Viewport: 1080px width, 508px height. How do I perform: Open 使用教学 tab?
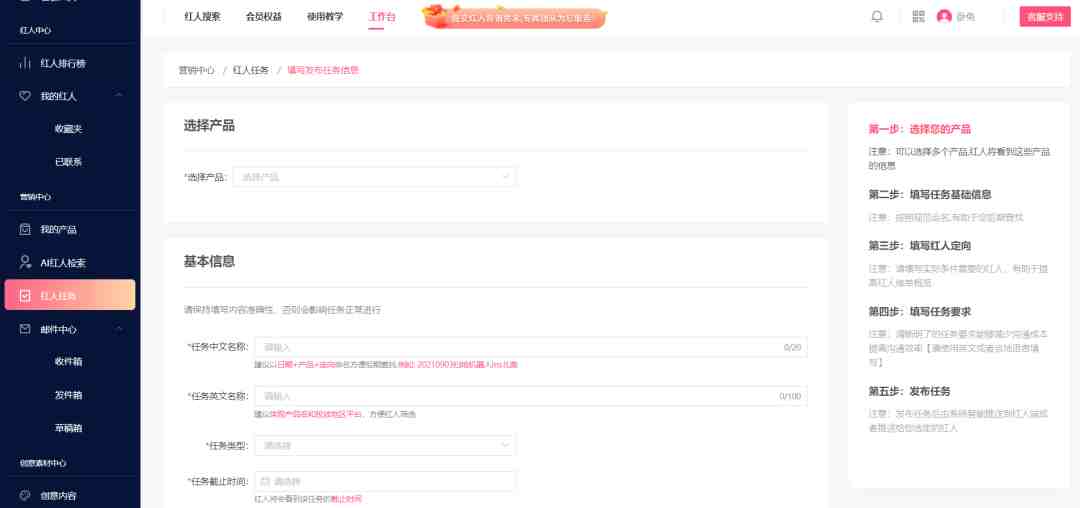pyautogui.click(x=325, y=17)
